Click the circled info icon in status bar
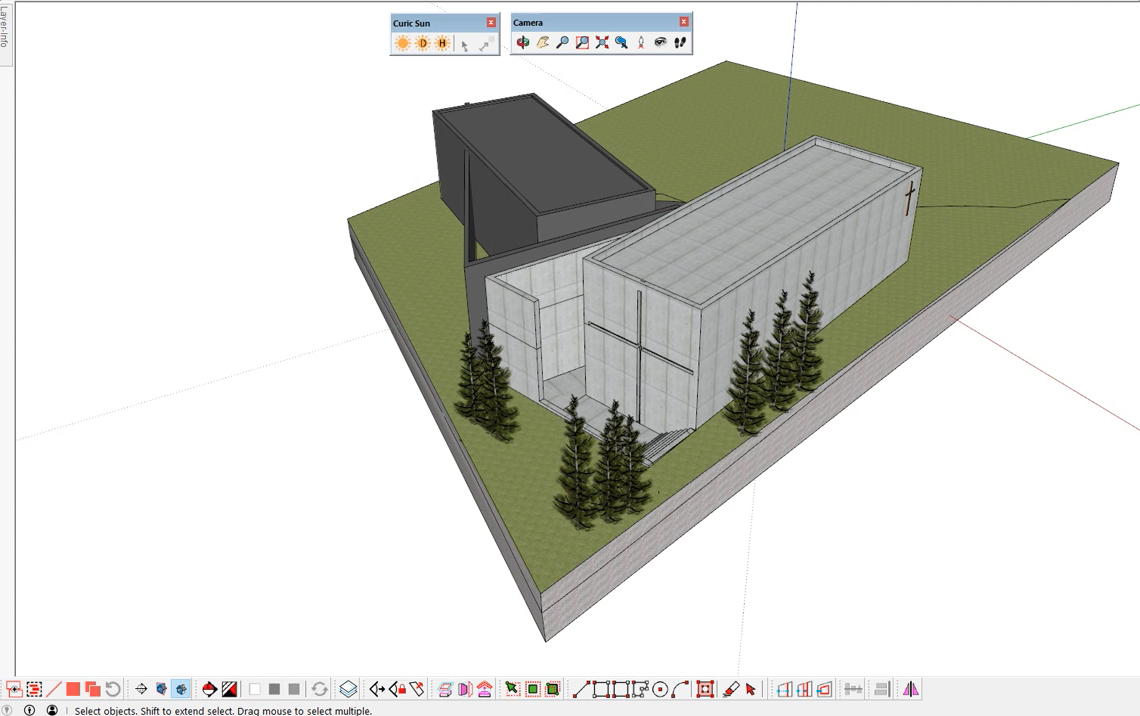Screen dimensions: 1140x716 click(x=29, y=710)
